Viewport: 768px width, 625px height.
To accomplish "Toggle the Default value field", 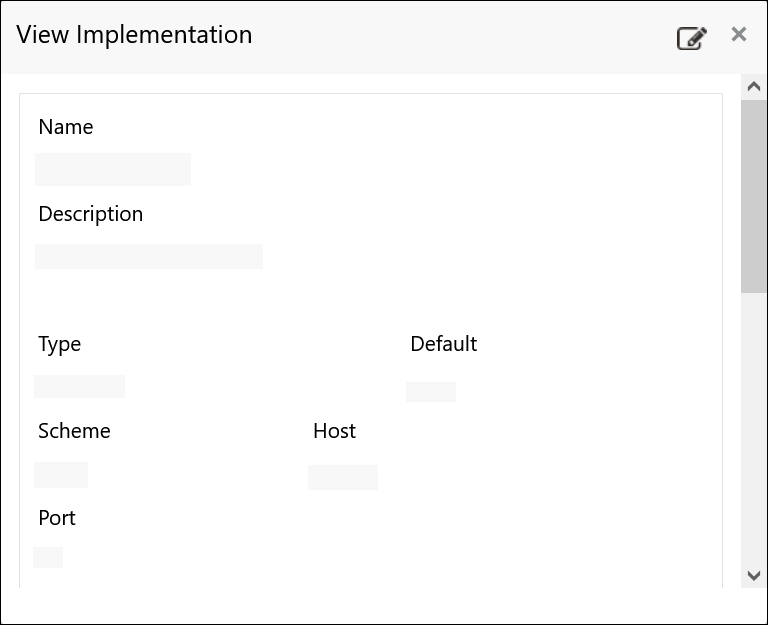I will [431, 391].
